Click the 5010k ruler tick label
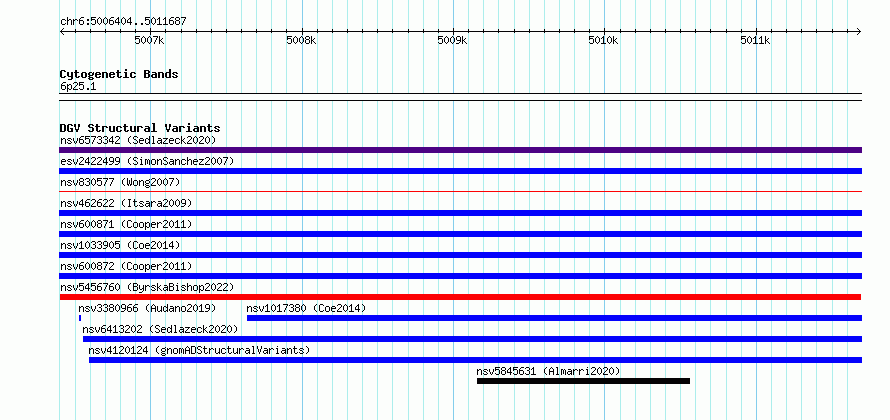Viewport: 890px width, 420px height. tap(603, 41)
